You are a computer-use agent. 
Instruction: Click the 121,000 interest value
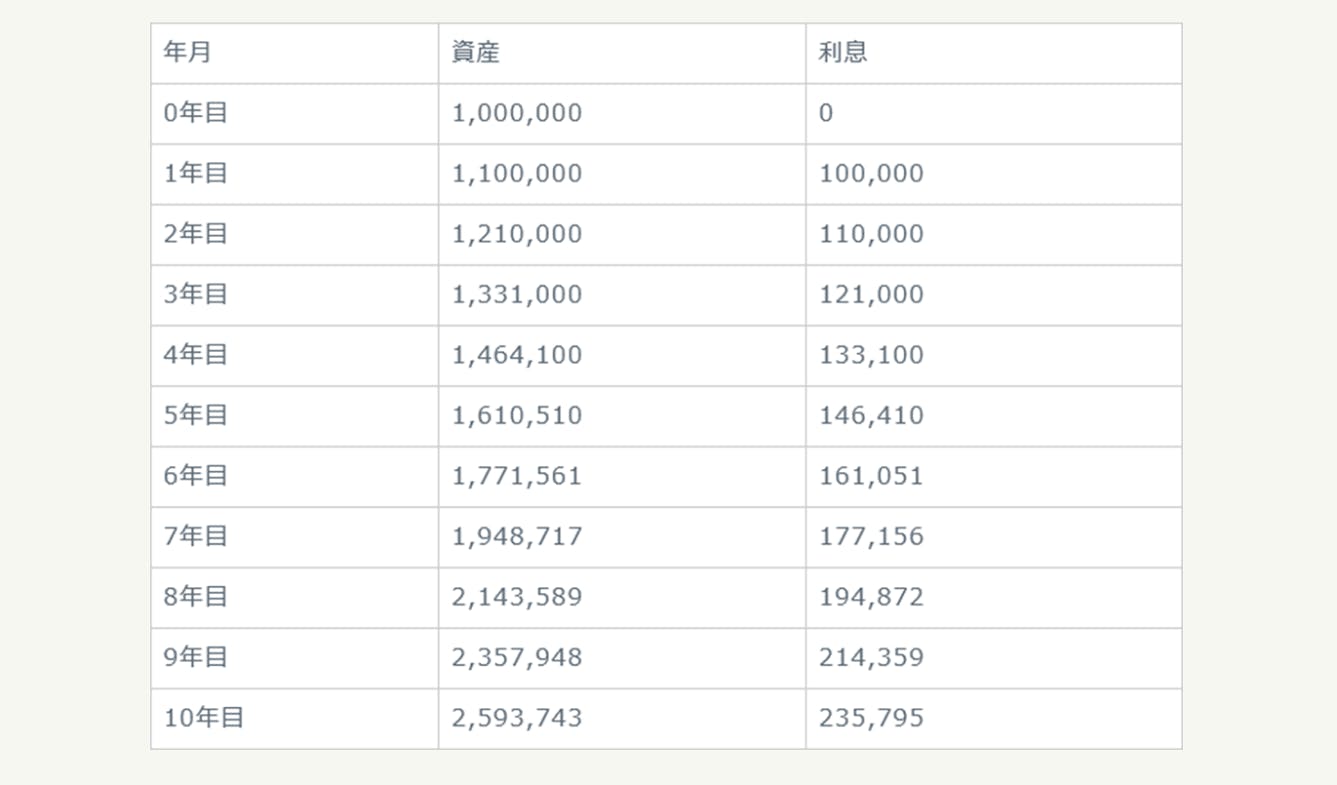point(871,295)
